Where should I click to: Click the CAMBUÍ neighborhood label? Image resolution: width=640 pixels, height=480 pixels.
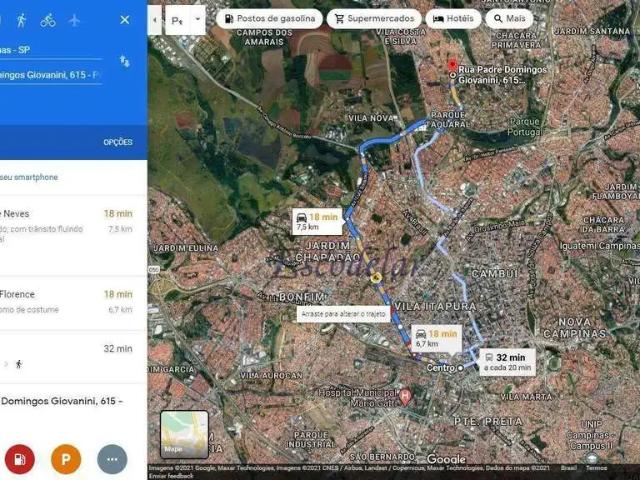[x=495, y=273]
